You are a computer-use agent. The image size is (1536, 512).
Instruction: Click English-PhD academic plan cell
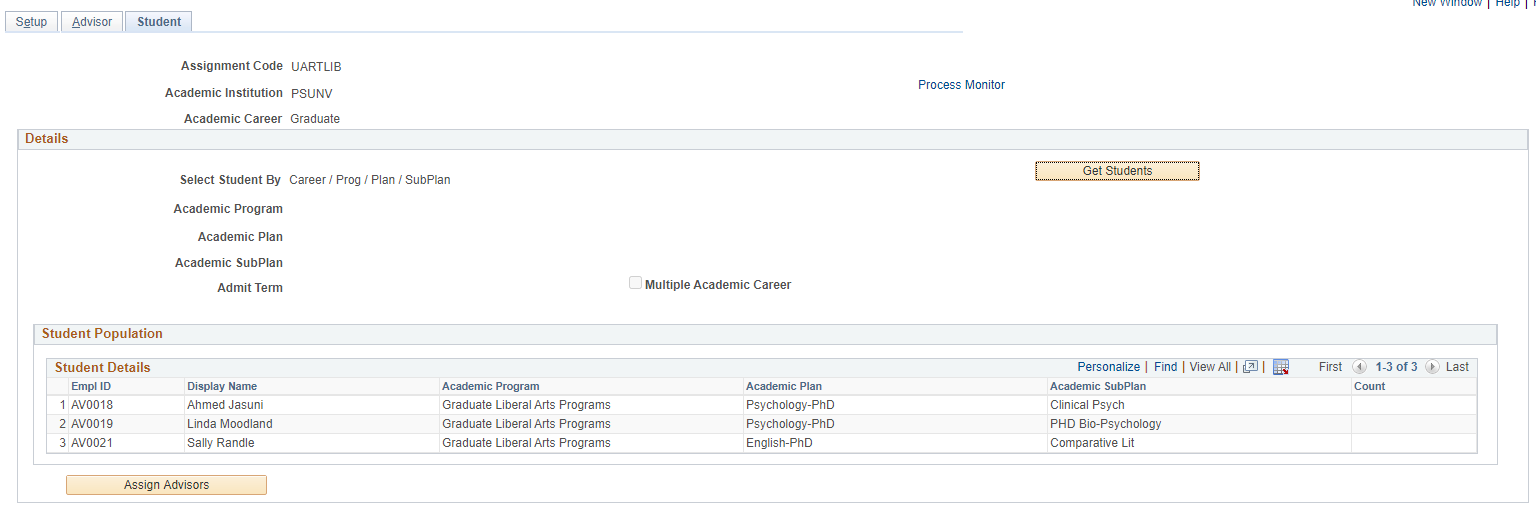click(779, 443)
